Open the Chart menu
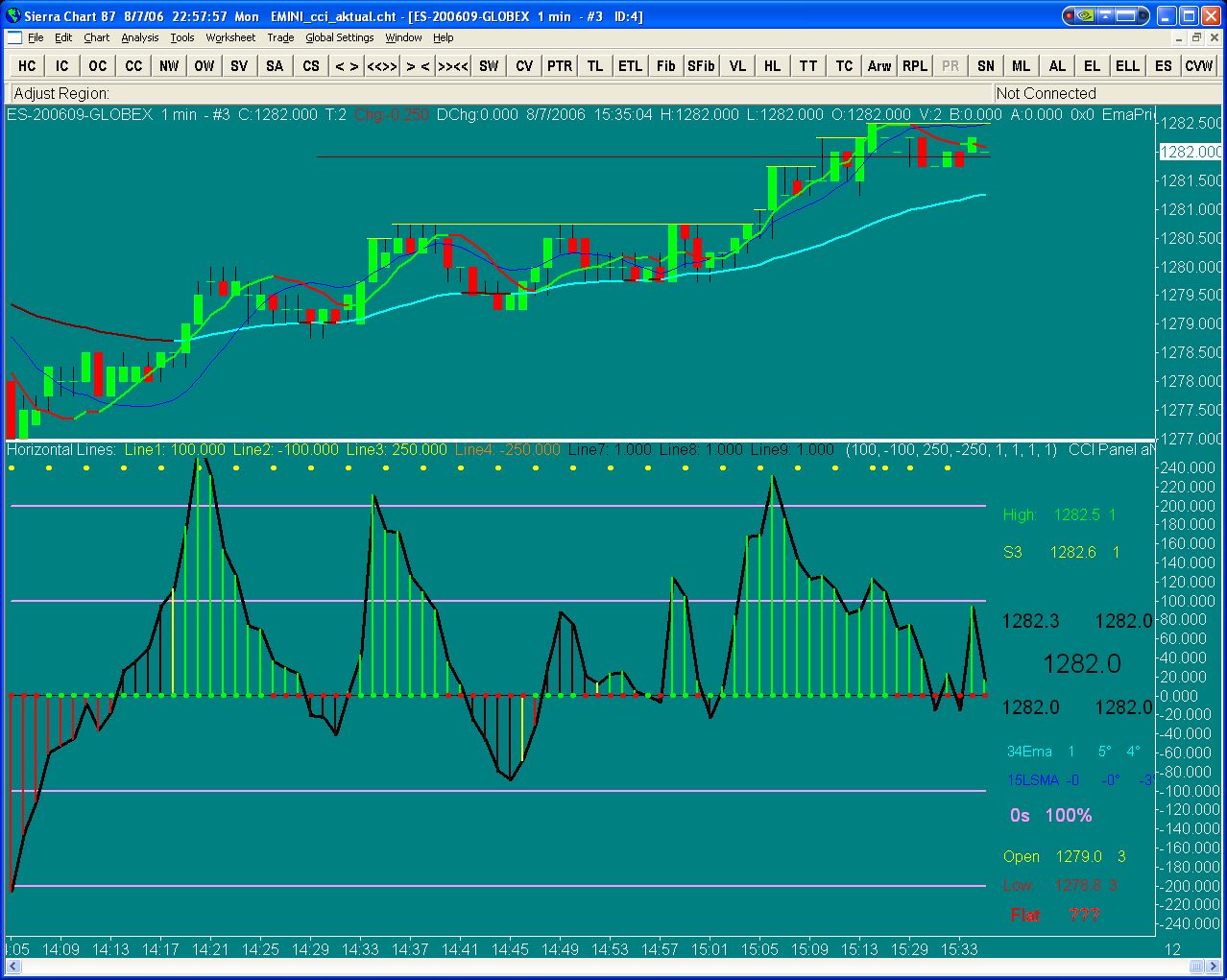Viewport: 1227px width, 980px height. (96, 37)
